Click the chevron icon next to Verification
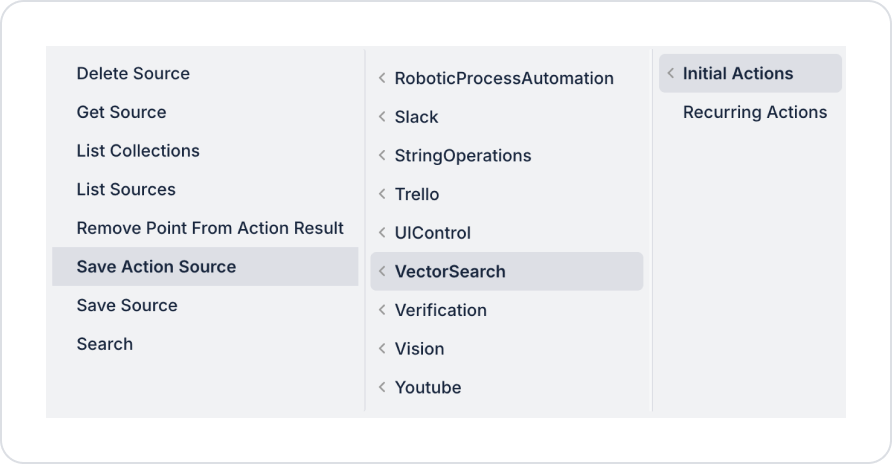The height and width of the screenshot is (464, 892). 382,310
